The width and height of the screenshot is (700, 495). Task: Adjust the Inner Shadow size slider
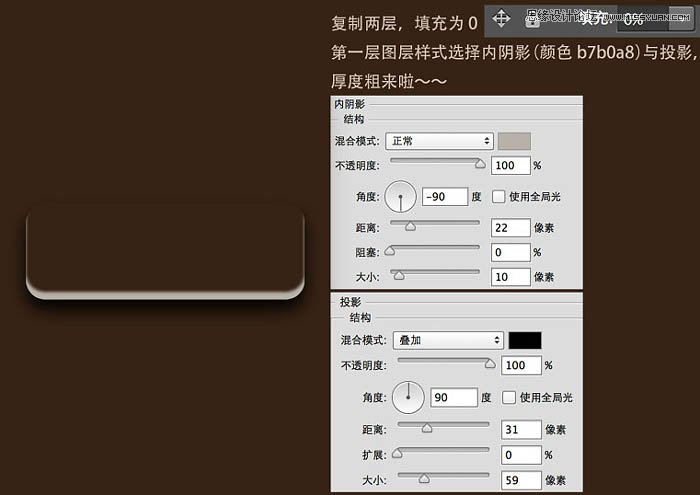click(x=399, y=275)
